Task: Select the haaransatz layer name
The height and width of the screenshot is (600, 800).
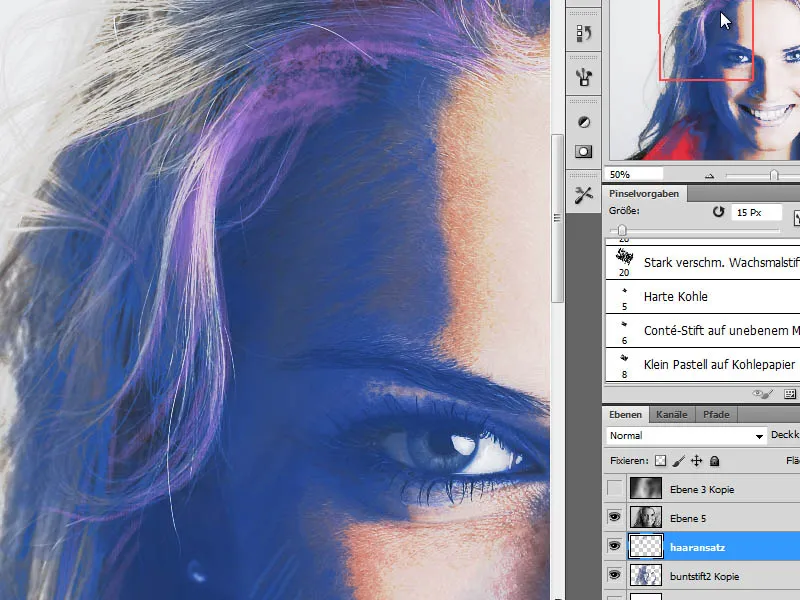Action: (697, 547)
